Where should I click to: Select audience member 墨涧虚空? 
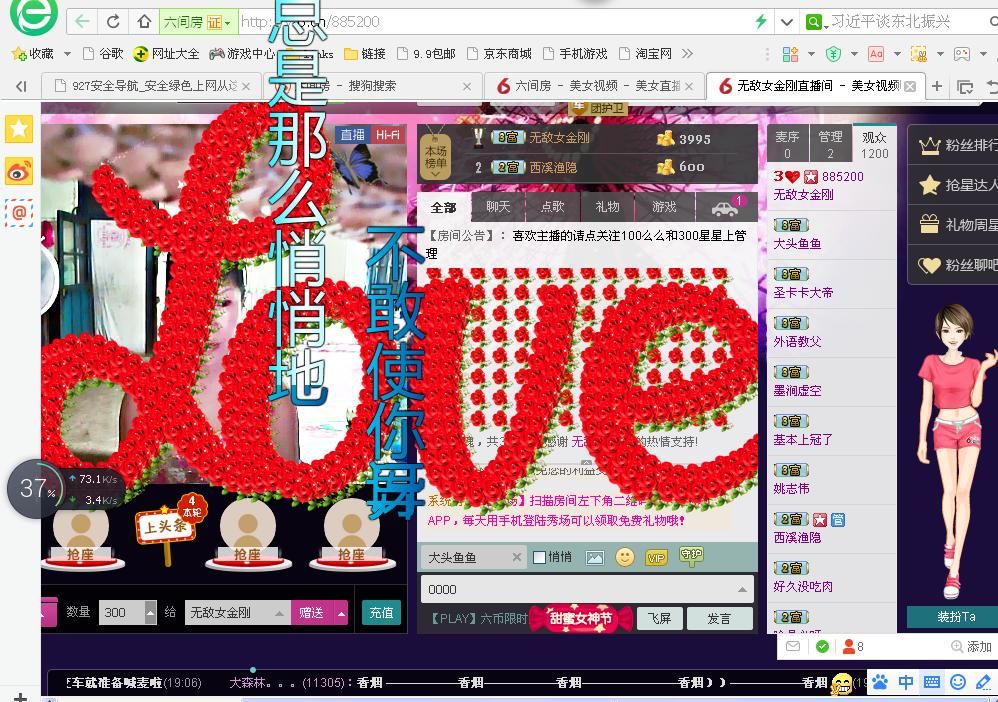click(797, 391)
